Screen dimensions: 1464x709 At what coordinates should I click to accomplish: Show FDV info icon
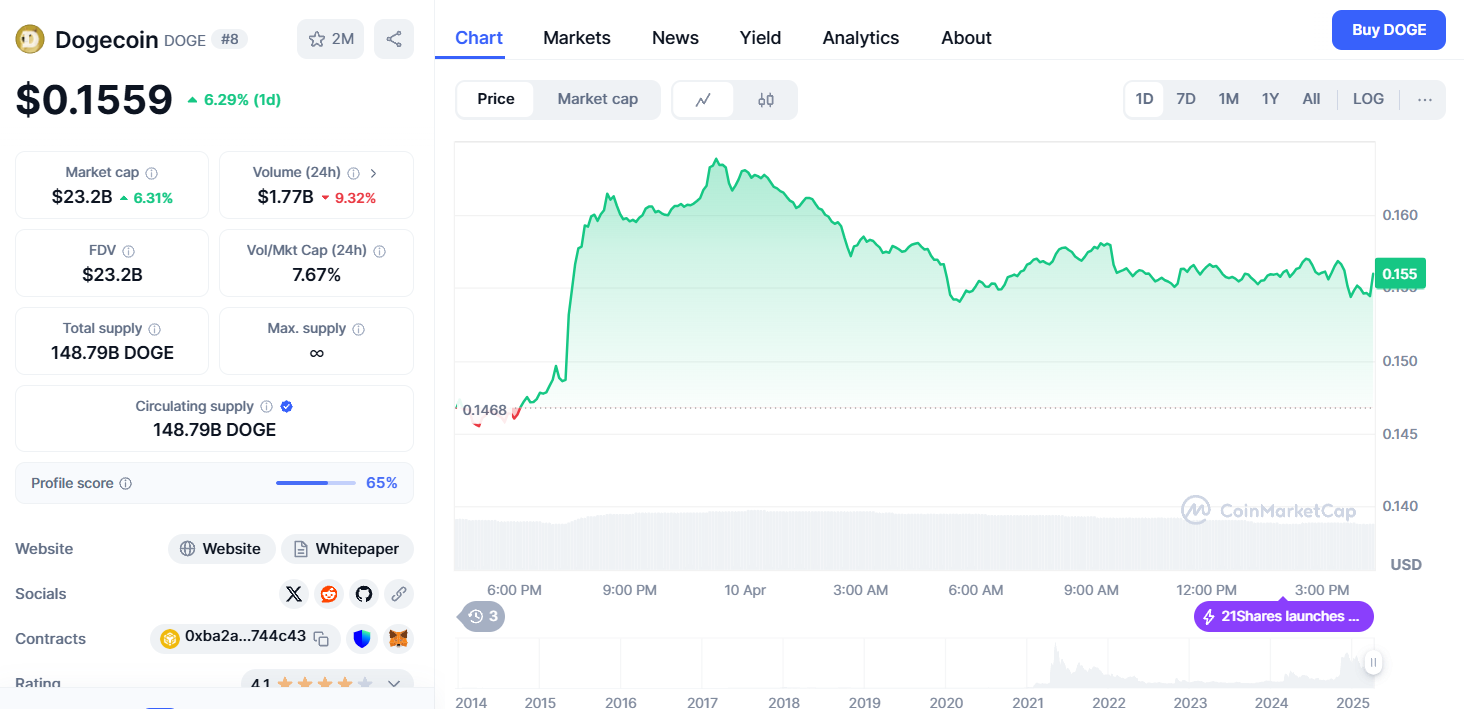(128, 251)
